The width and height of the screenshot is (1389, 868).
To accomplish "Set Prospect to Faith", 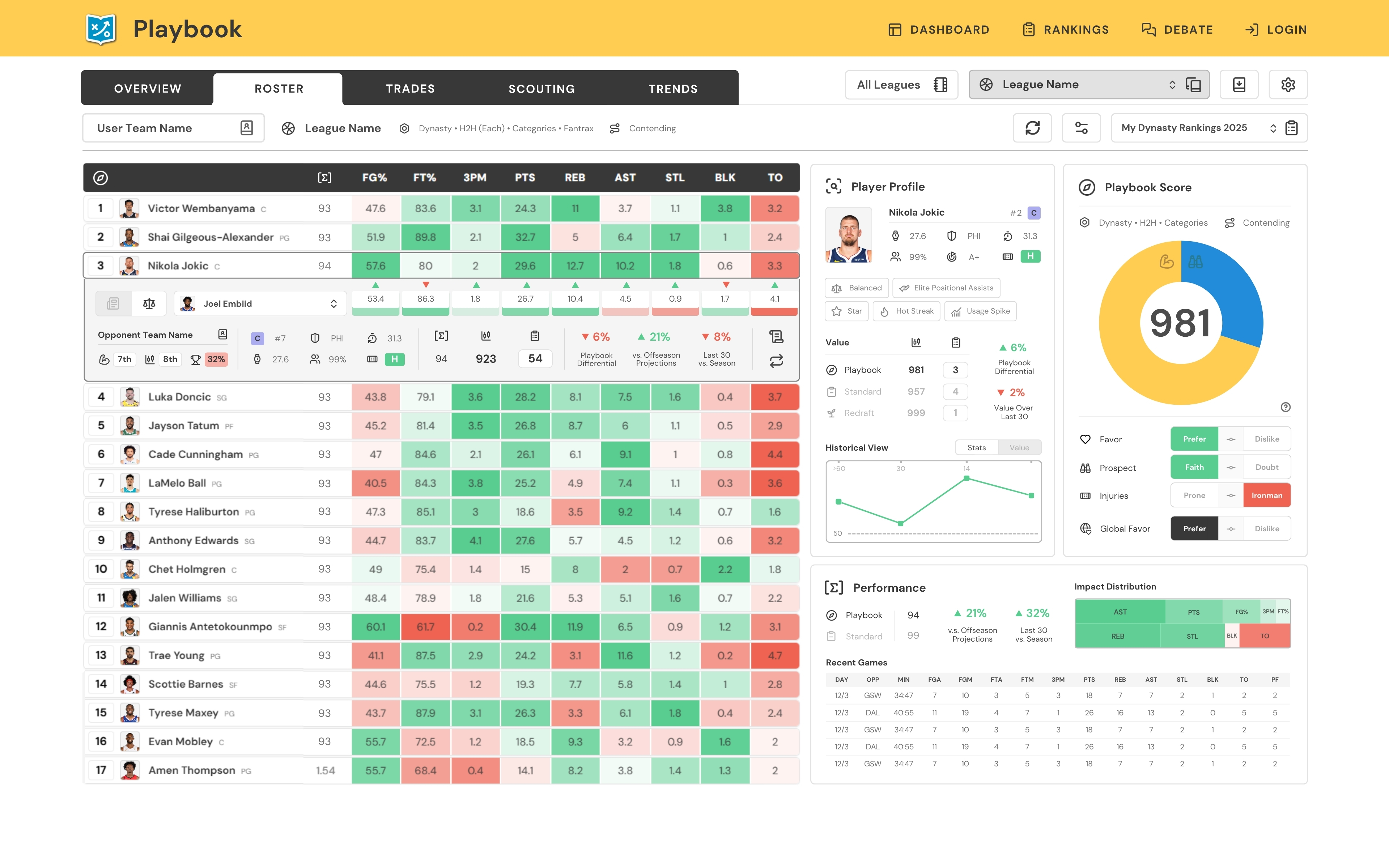I will (1194, 467).
